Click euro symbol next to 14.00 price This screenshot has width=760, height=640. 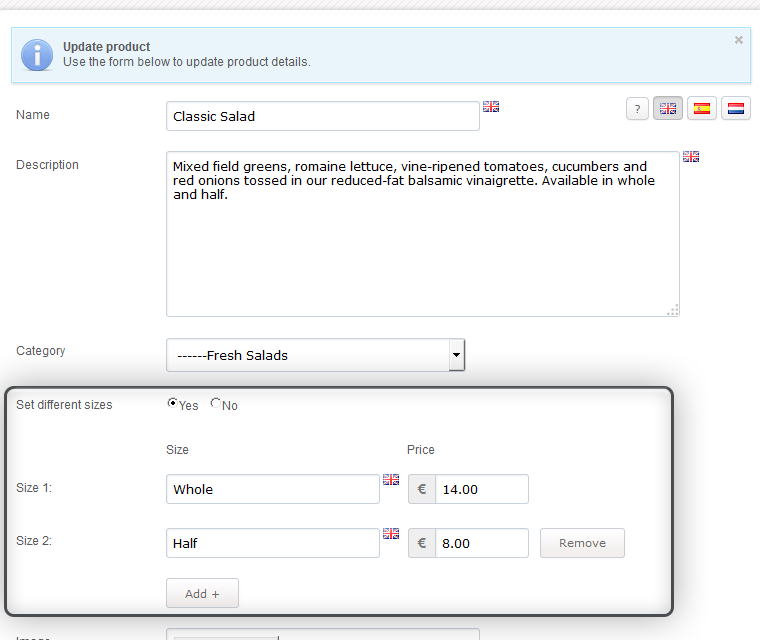pos(422,489)
